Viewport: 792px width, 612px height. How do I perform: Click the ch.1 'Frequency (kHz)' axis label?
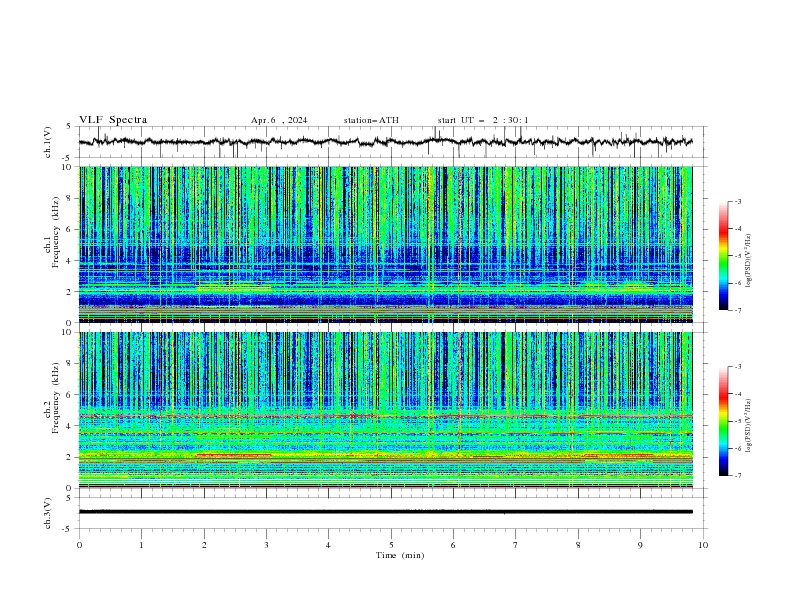pos(56,232)
